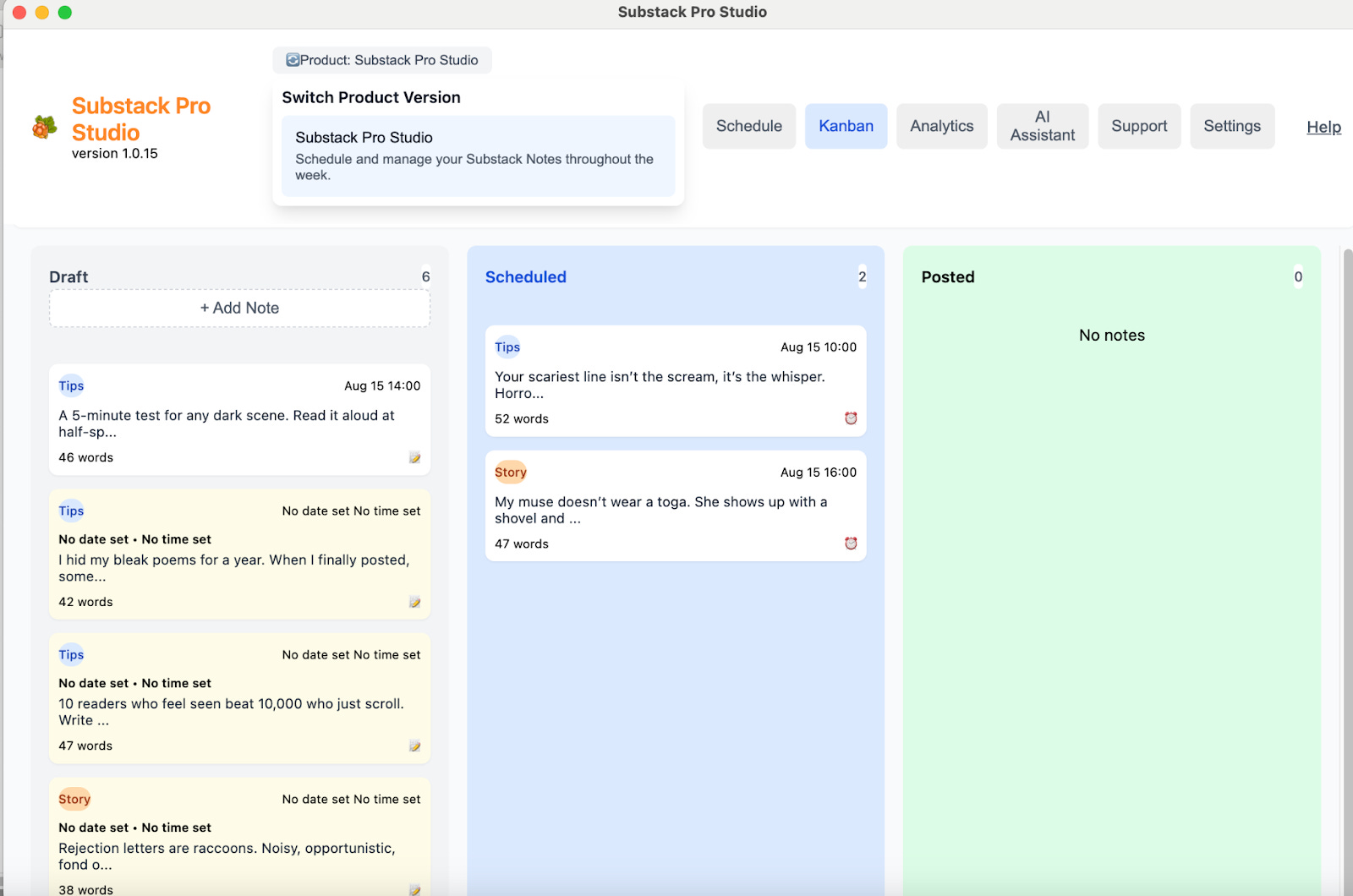Viewport: 1353px width, 896px height.
Task: Switch to the Schedule tab
Action: point(749,126)
